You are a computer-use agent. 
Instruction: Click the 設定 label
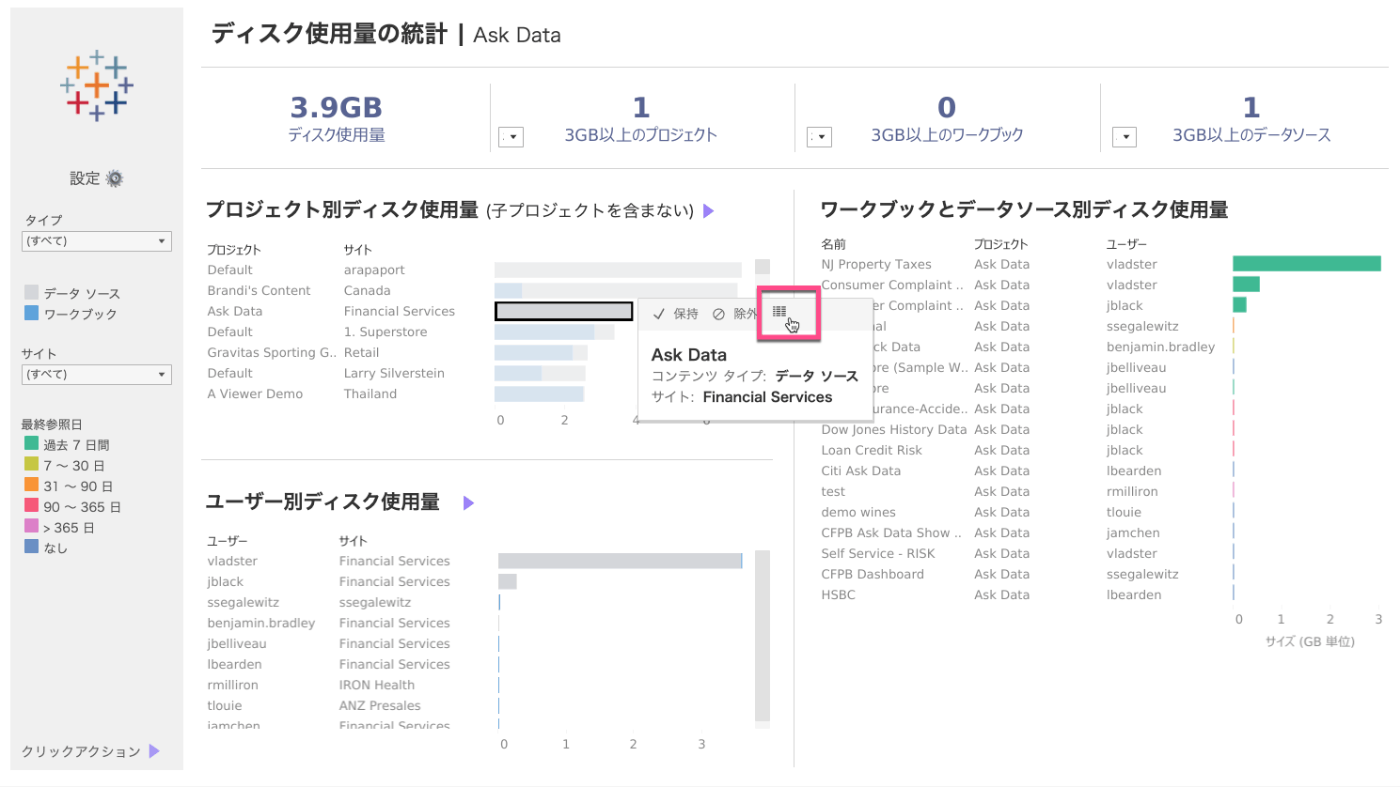point(85,179)
